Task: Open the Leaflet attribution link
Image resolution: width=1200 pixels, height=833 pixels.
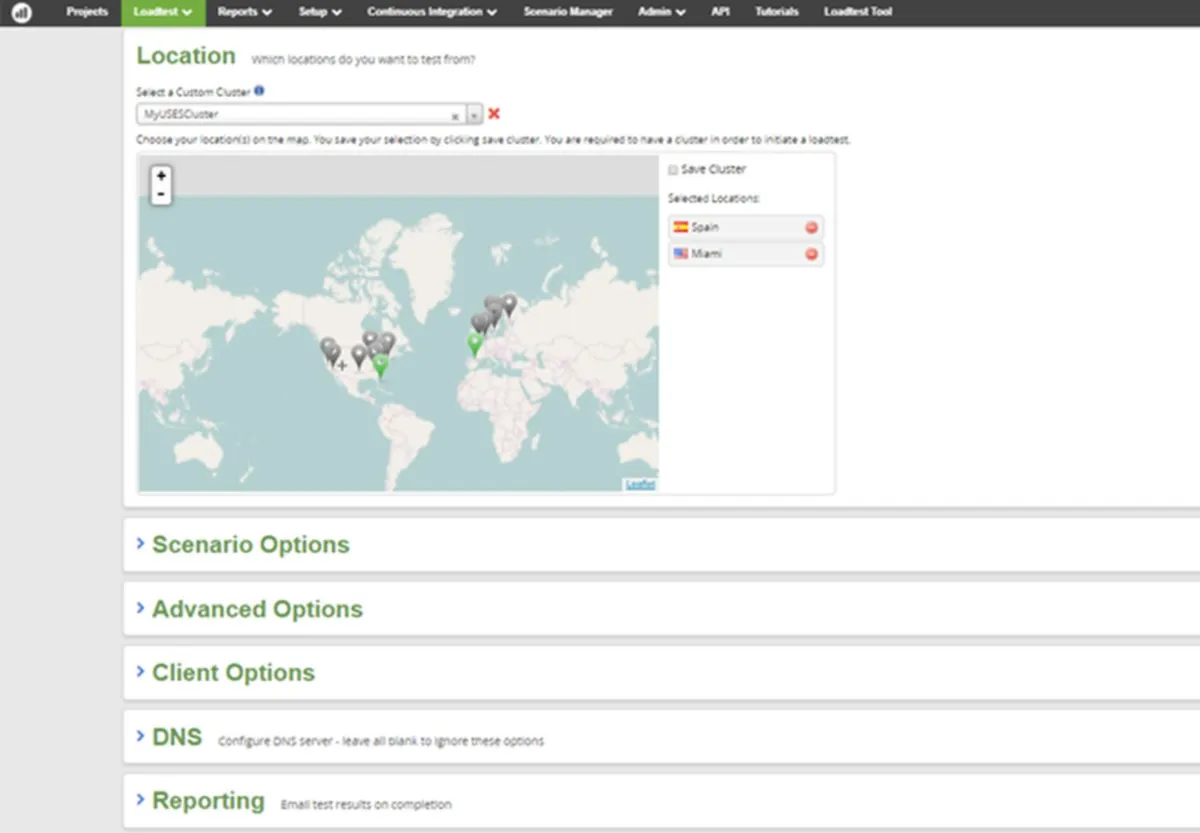Action: click(x=640, y=484)
